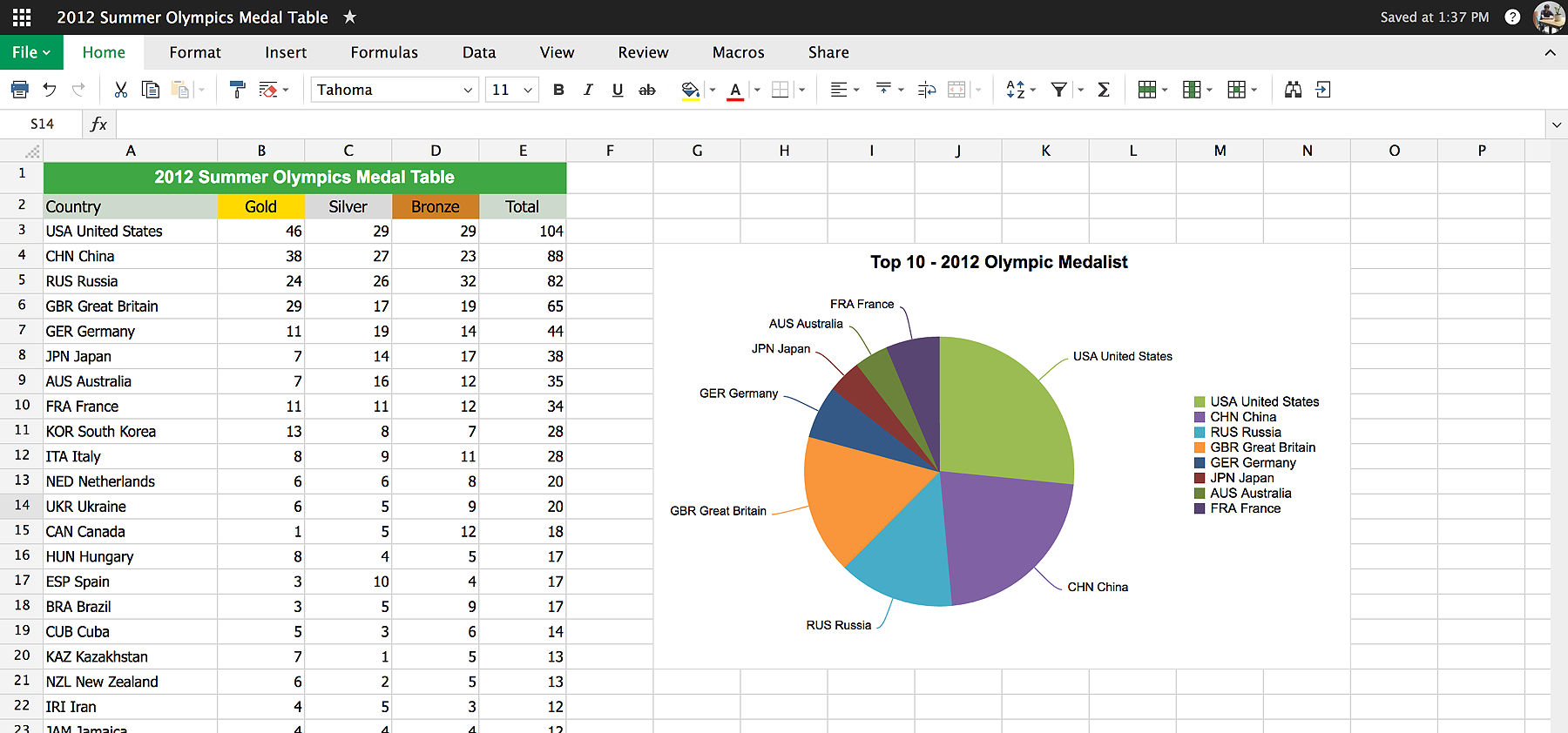1568x733 pixels.
Task: Expand the sort options dropdown arrow
Action: (1033, 90)
